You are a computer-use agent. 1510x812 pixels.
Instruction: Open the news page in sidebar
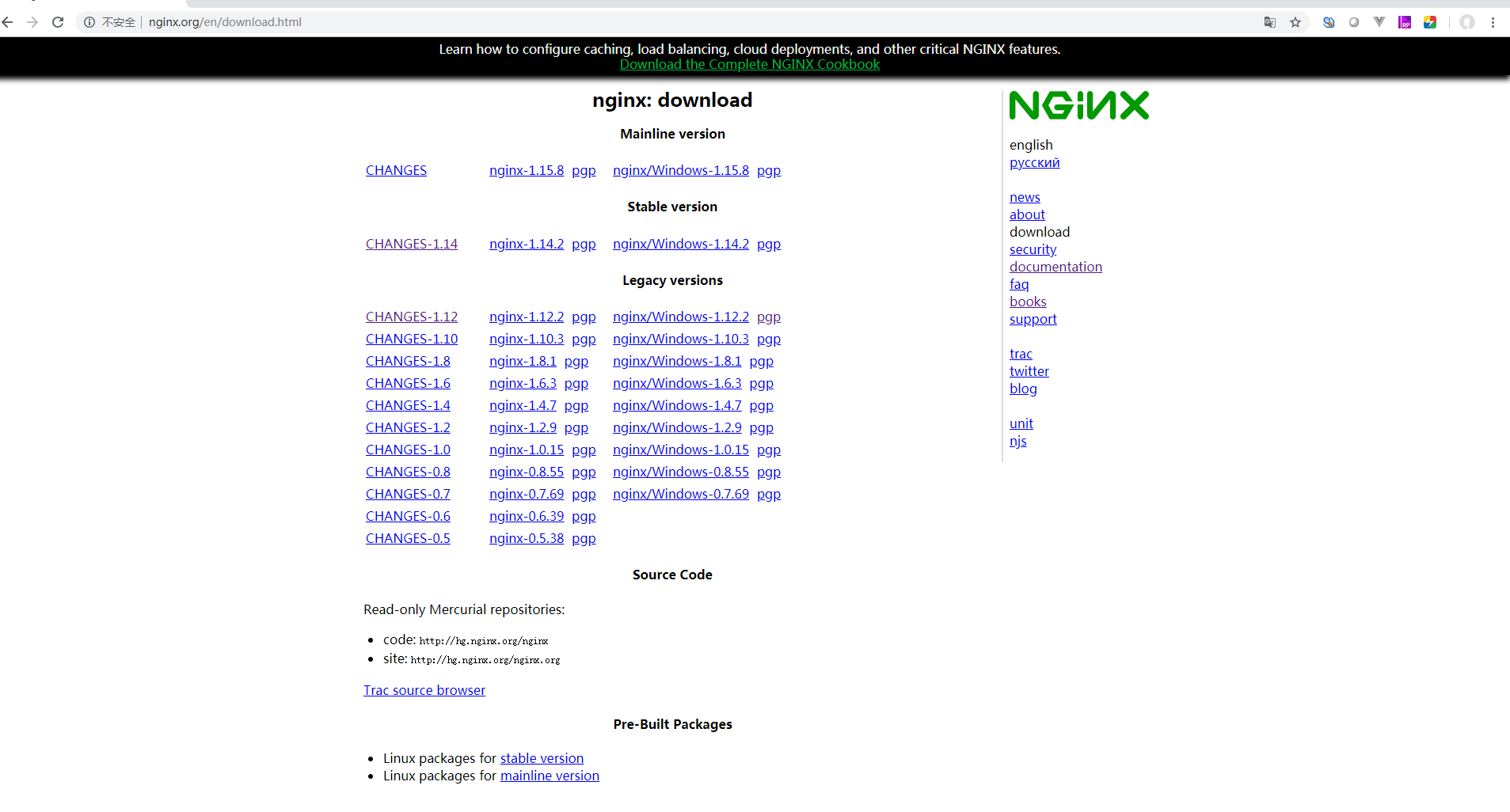[1025, 197]
